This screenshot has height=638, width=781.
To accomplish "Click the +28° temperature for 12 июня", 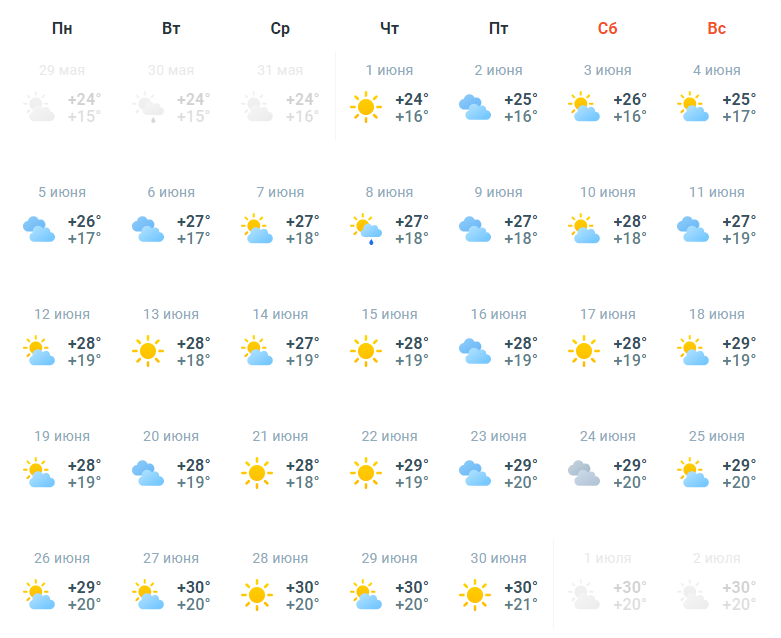I will 85,343.
